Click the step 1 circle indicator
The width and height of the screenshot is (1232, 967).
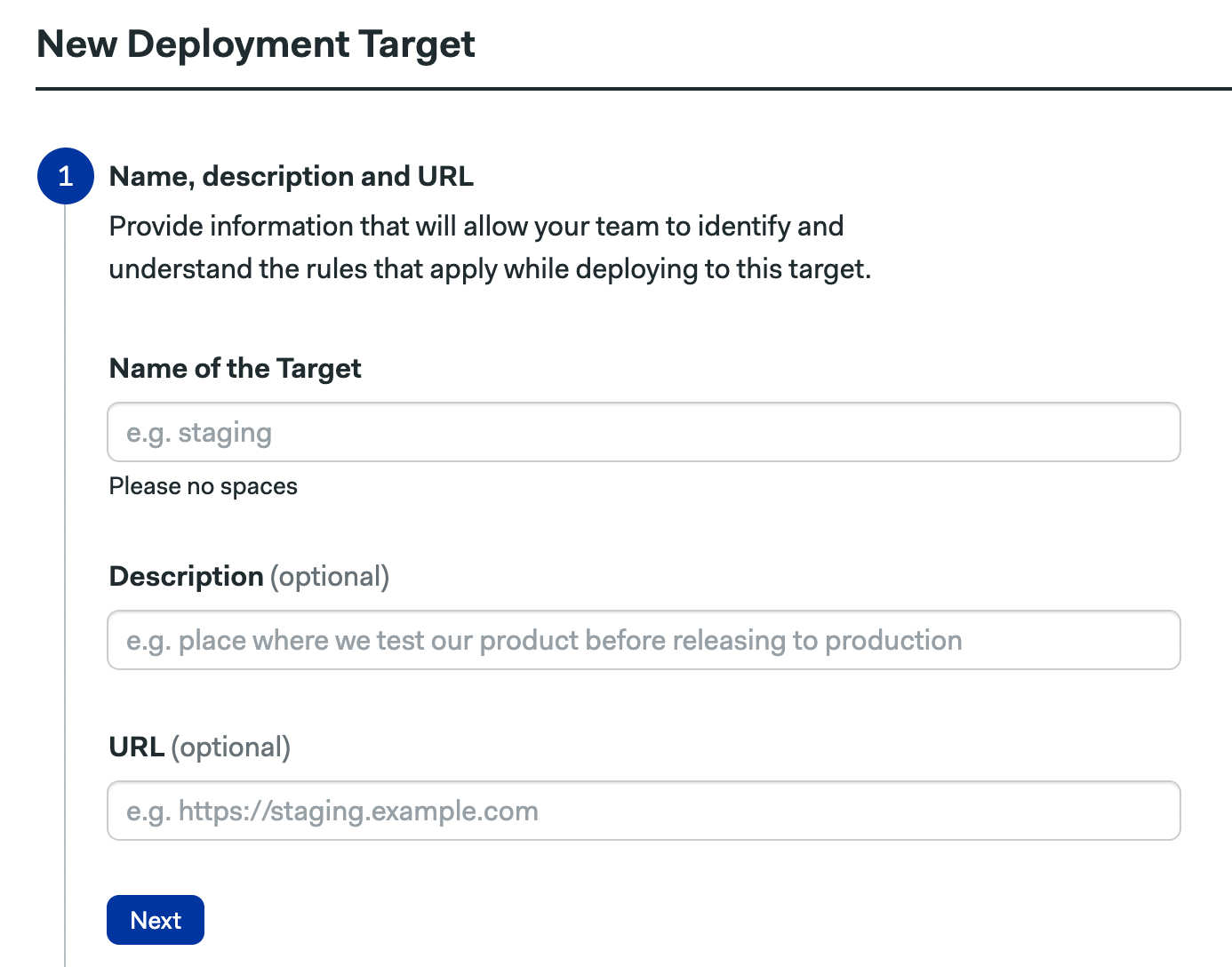65,176
